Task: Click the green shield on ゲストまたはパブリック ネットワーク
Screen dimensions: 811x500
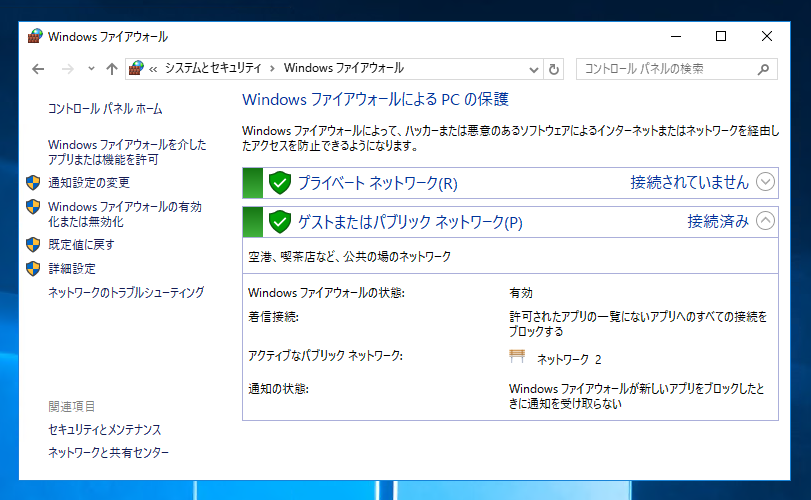Action: [280, 222]
